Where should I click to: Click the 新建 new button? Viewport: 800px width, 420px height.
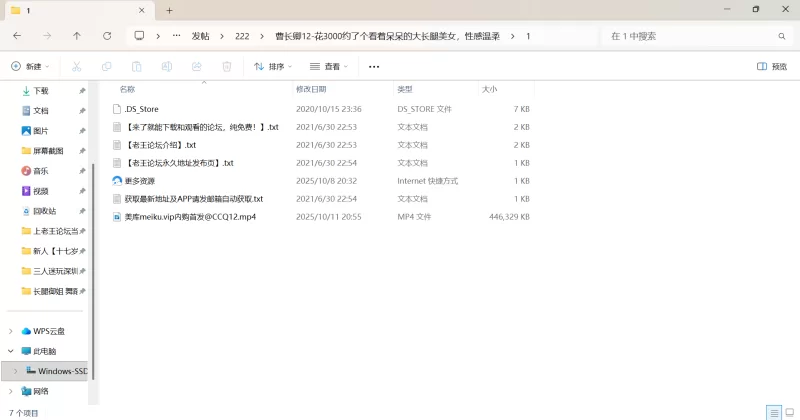click(x=28, y=67)
